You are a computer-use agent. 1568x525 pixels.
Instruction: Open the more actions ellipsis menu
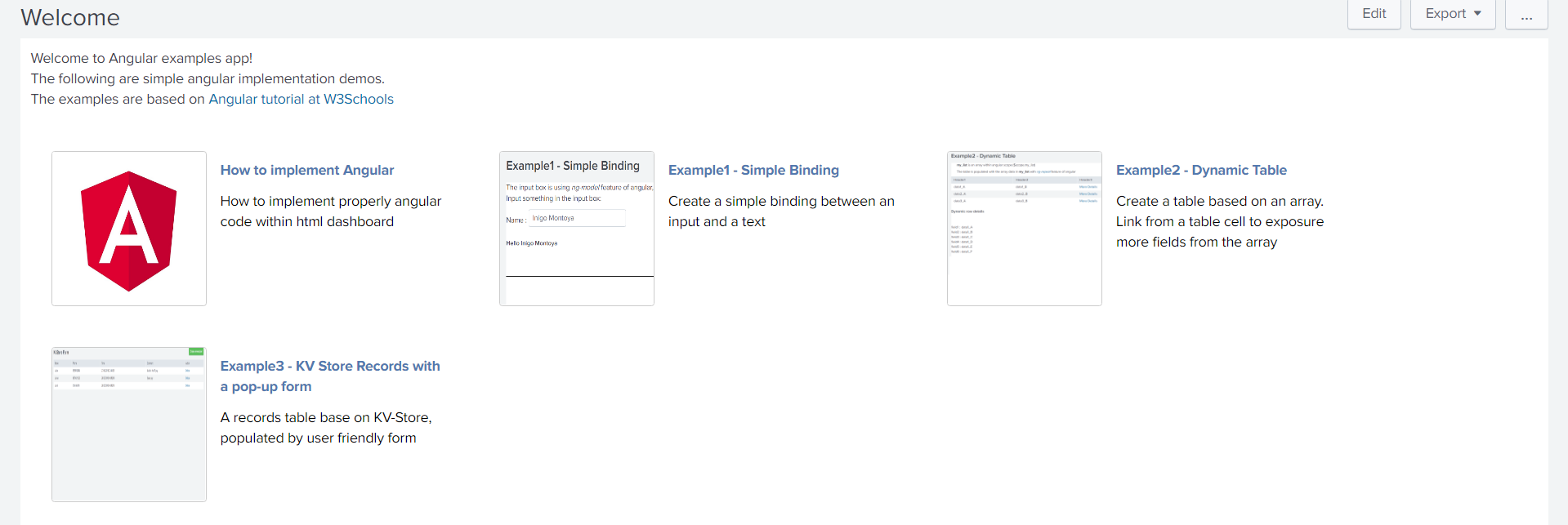[x=1526, y=14]
